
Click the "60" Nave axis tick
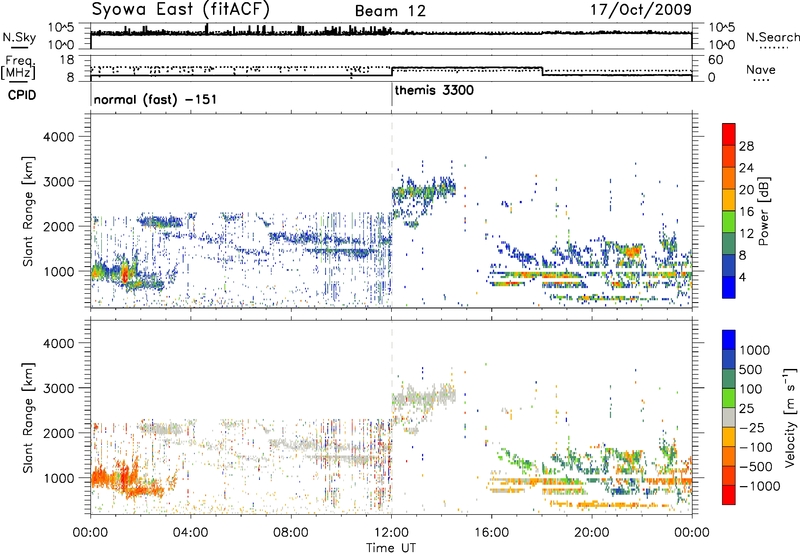pyautogui.click(x=716, y=60)
